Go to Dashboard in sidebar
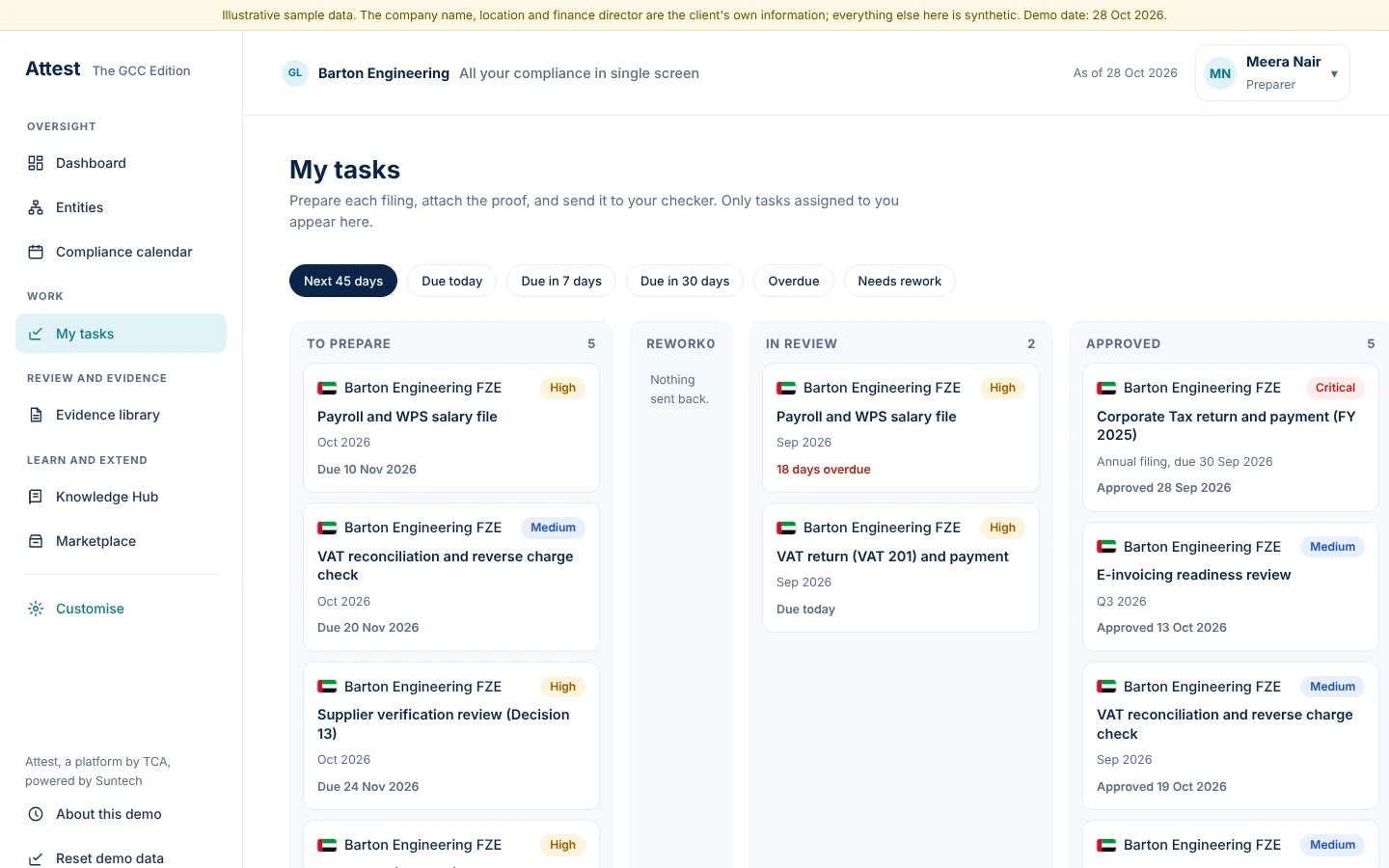This screenshot has height=868, width=1389. click(x=122, y=163)
